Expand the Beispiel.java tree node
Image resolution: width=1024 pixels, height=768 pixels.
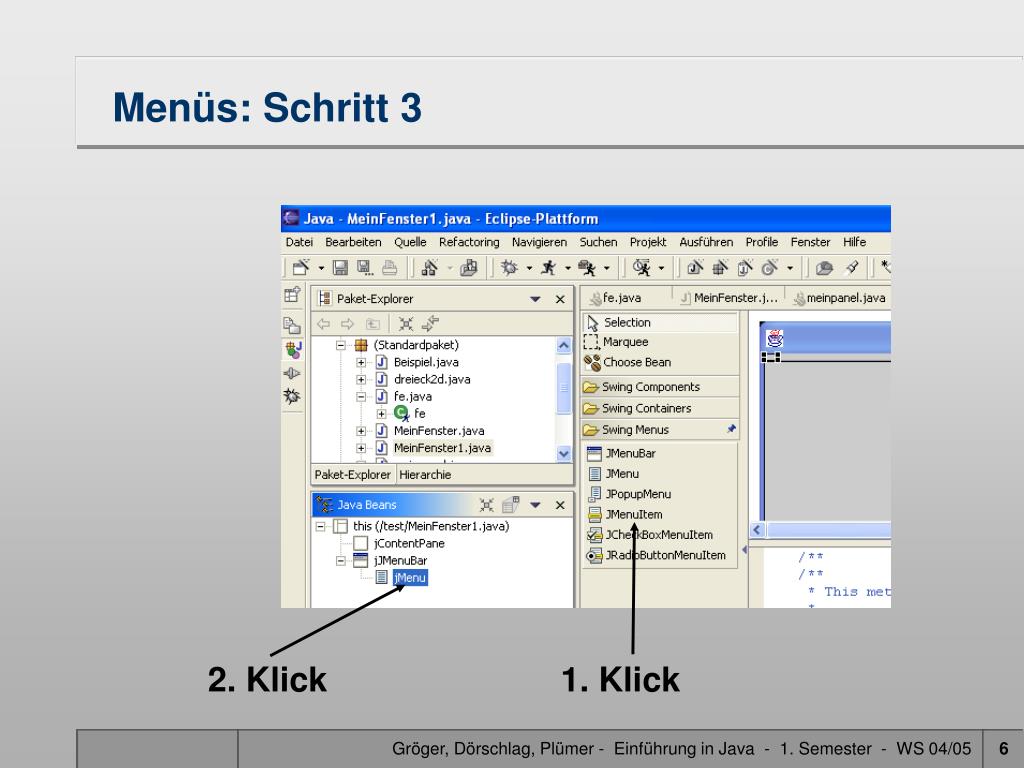[x=360, y=362]
